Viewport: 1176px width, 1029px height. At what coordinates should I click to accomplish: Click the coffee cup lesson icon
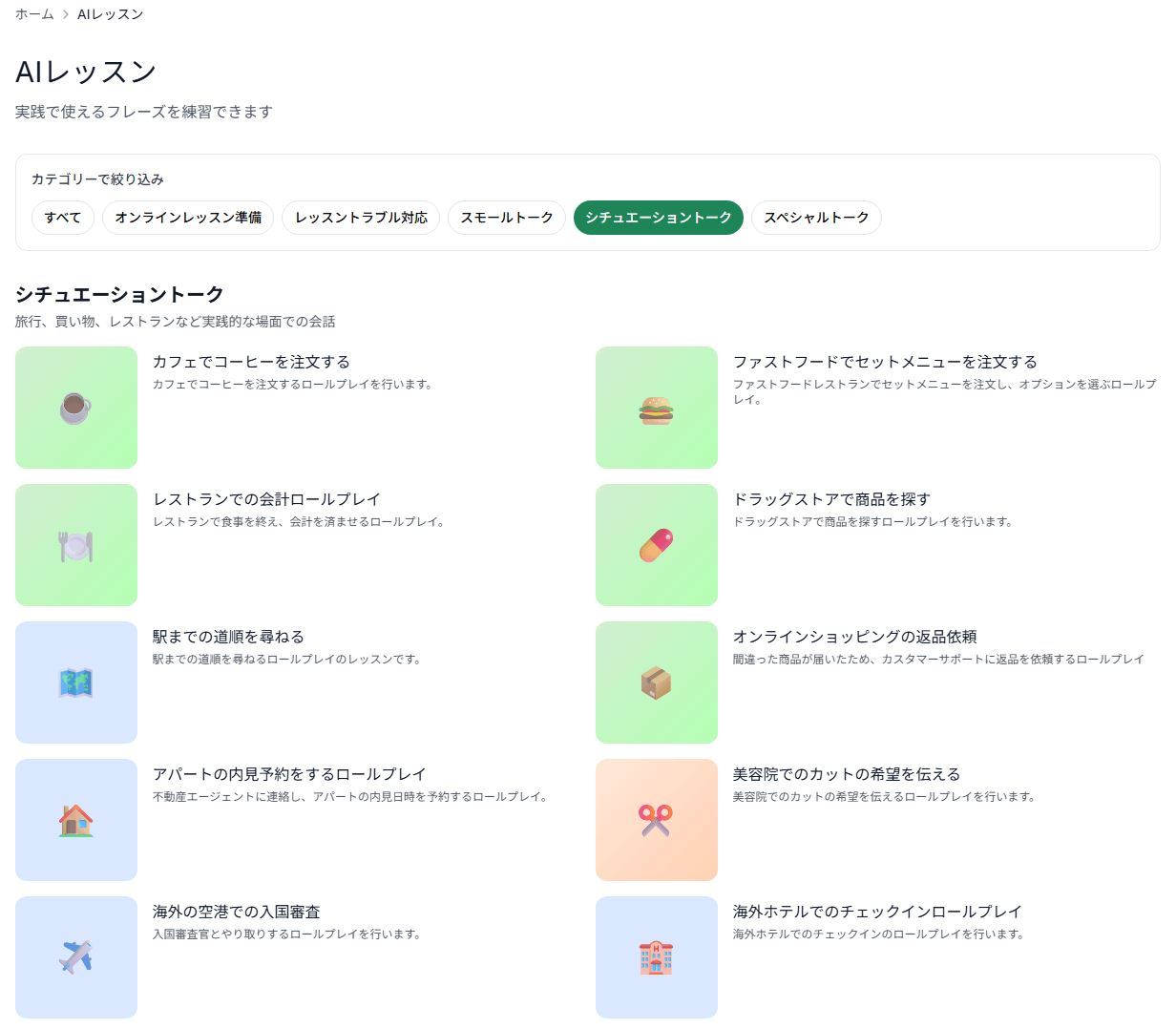[x=76, y=408]
